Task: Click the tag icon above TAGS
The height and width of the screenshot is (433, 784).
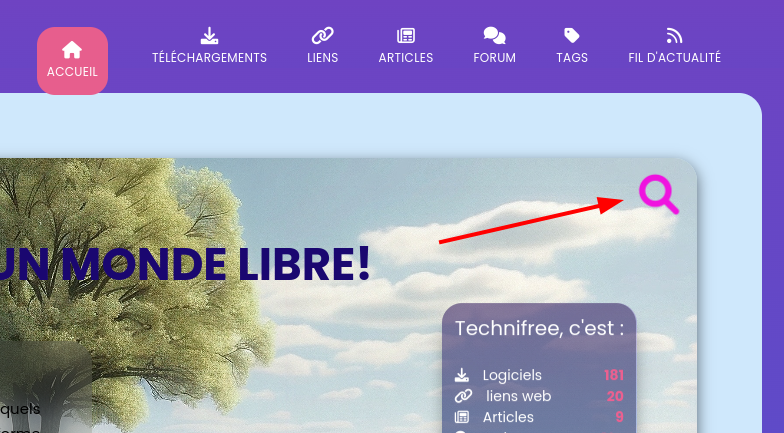Action: coord(572,36)
